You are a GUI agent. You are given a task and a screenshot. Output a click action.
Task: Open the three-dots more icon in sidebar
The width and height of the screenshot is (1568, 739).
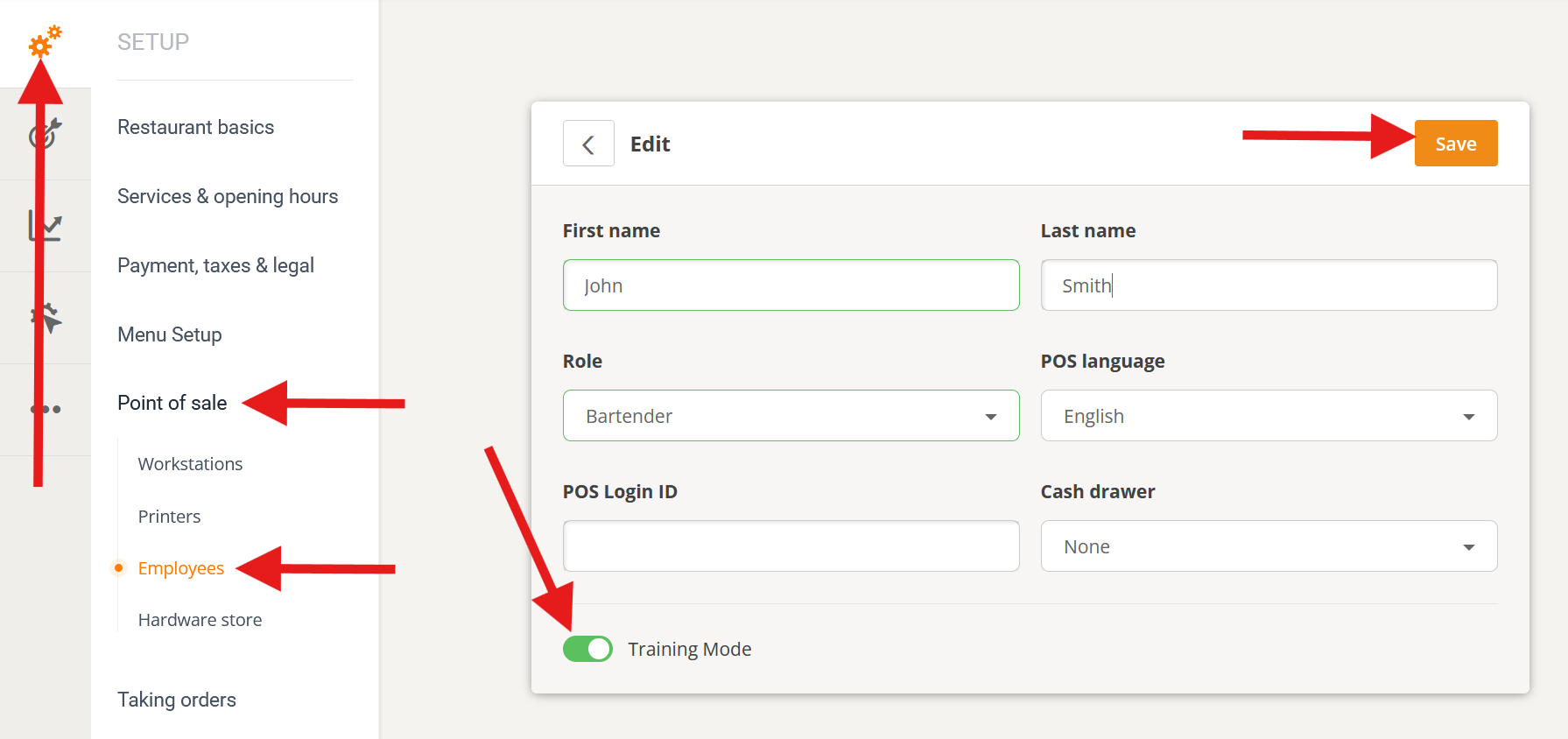pos(45,410)
